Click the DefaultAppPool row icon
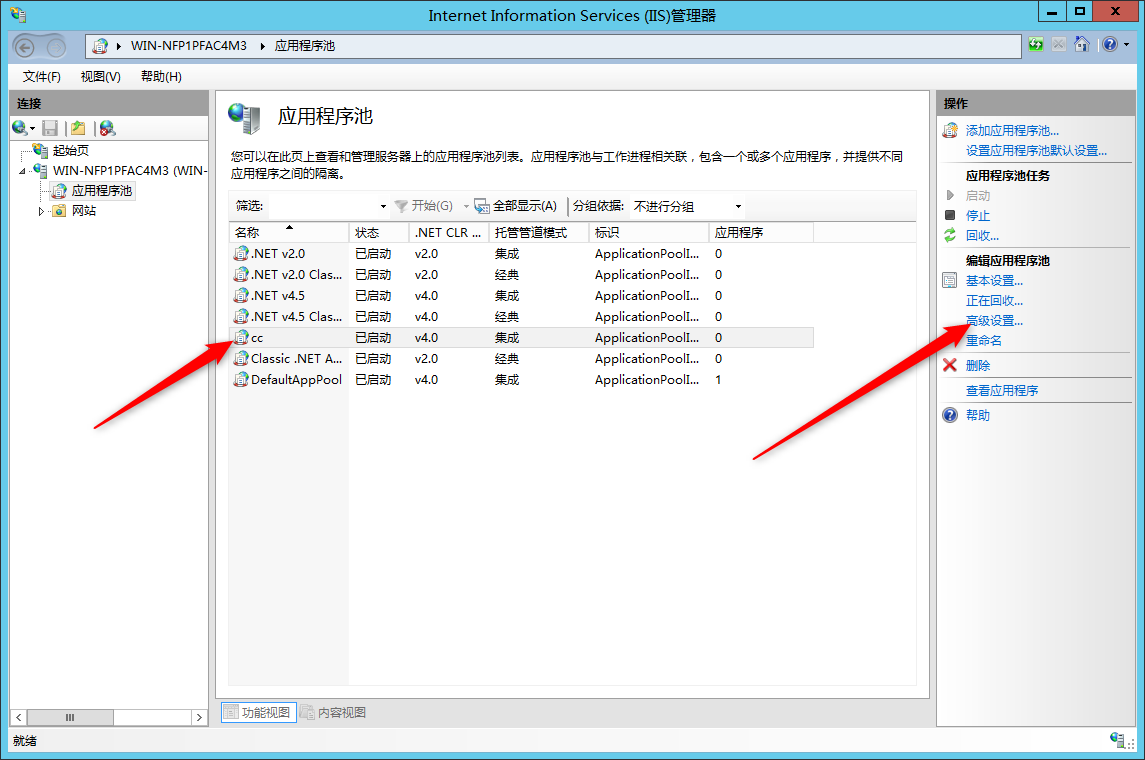The image size is (1145, 760). [241, 380]
